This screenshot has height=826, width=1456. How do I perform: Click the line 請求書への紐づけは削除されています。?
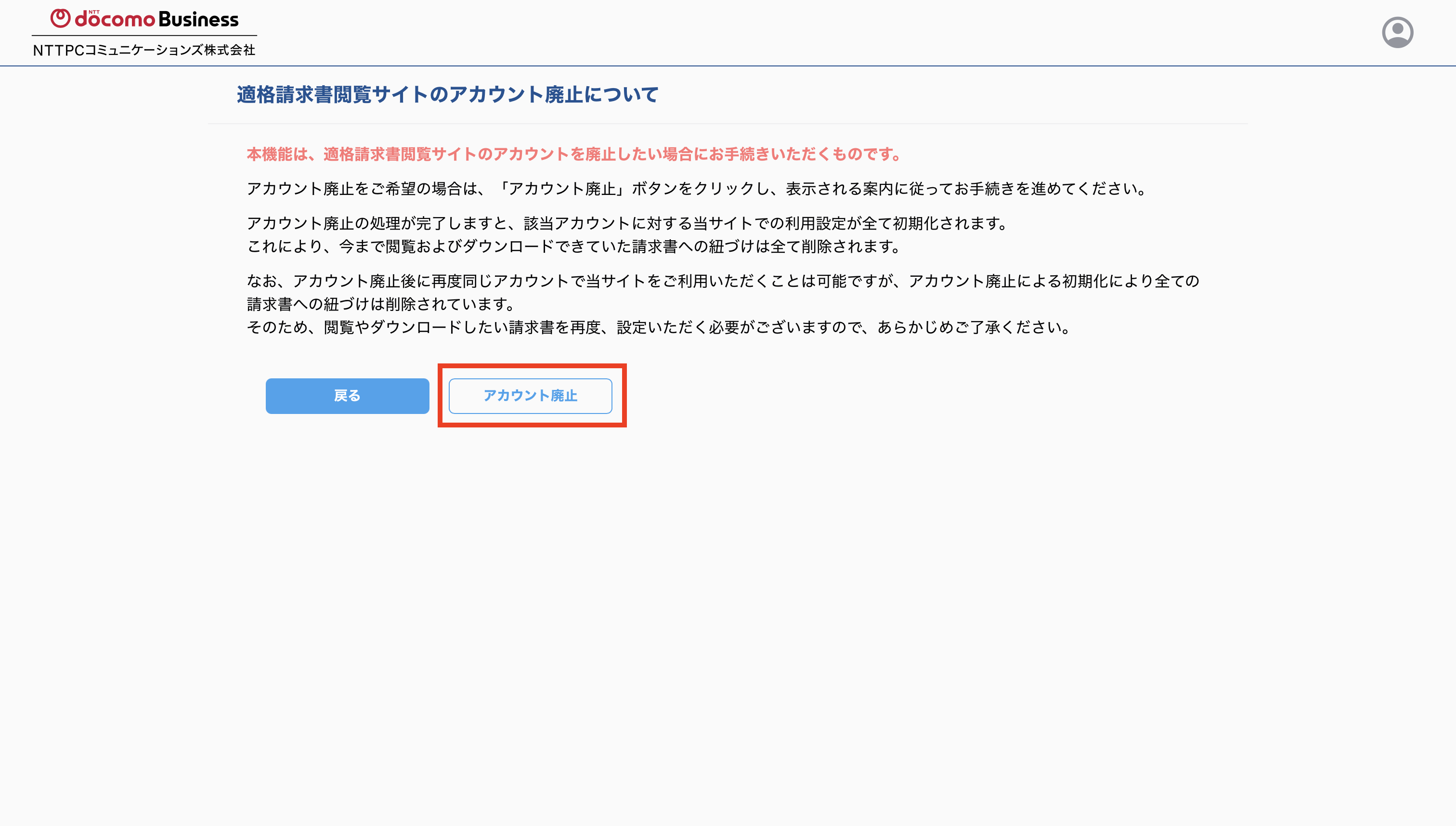381,304
